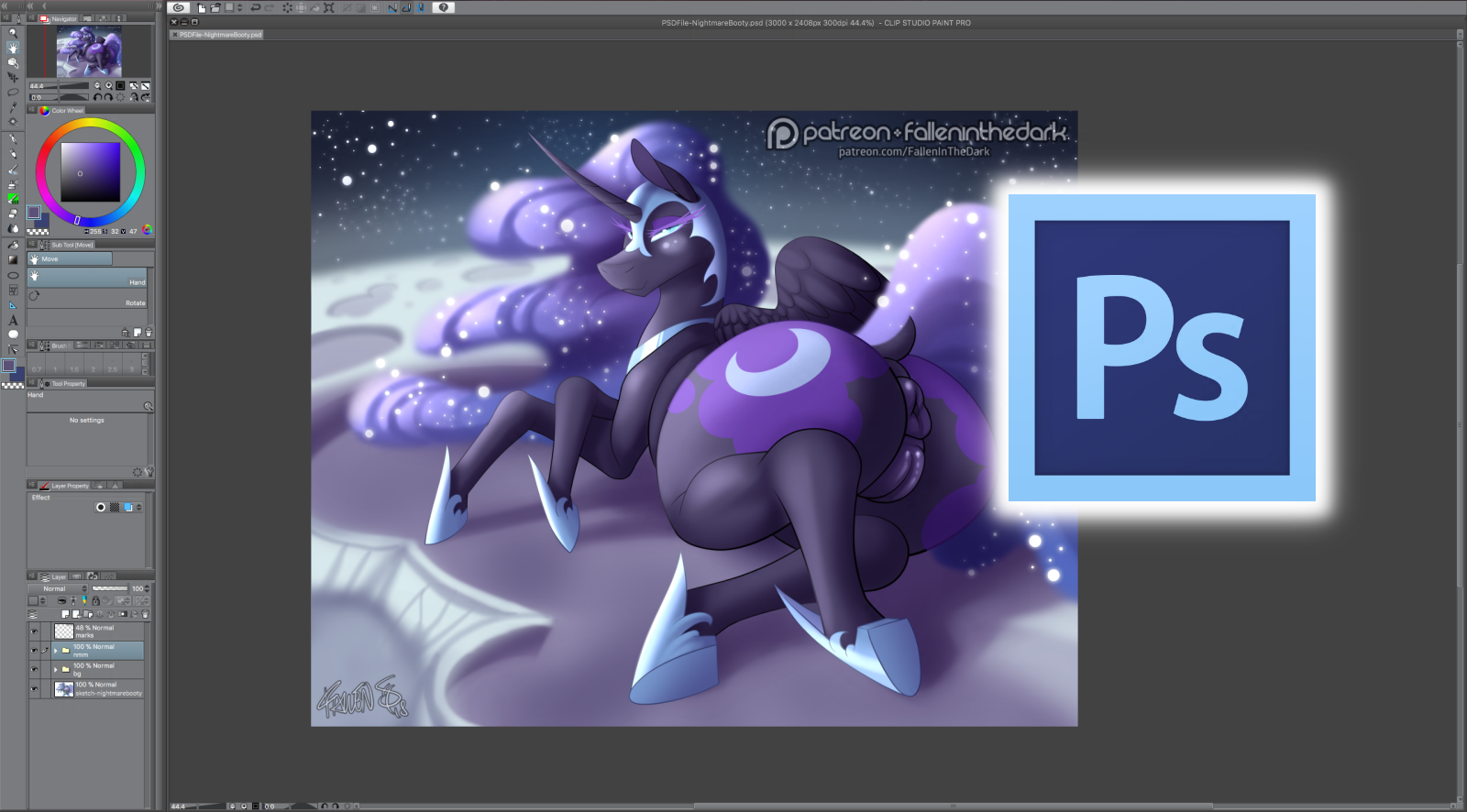
Task: Adjust the layer opacity 100 stepper
Action: (147, 588)
